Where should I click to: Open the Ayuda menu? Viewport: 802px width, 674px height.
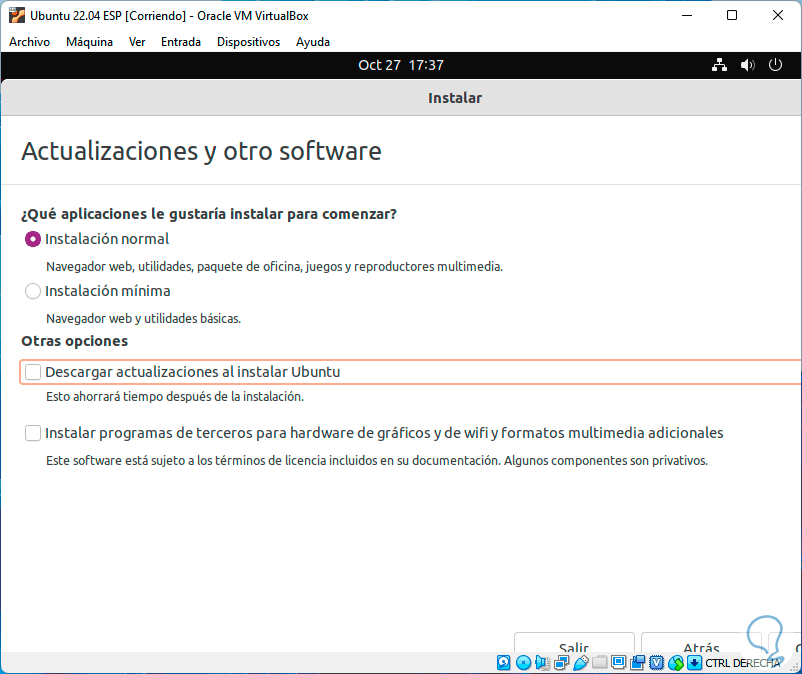[313, 42]
